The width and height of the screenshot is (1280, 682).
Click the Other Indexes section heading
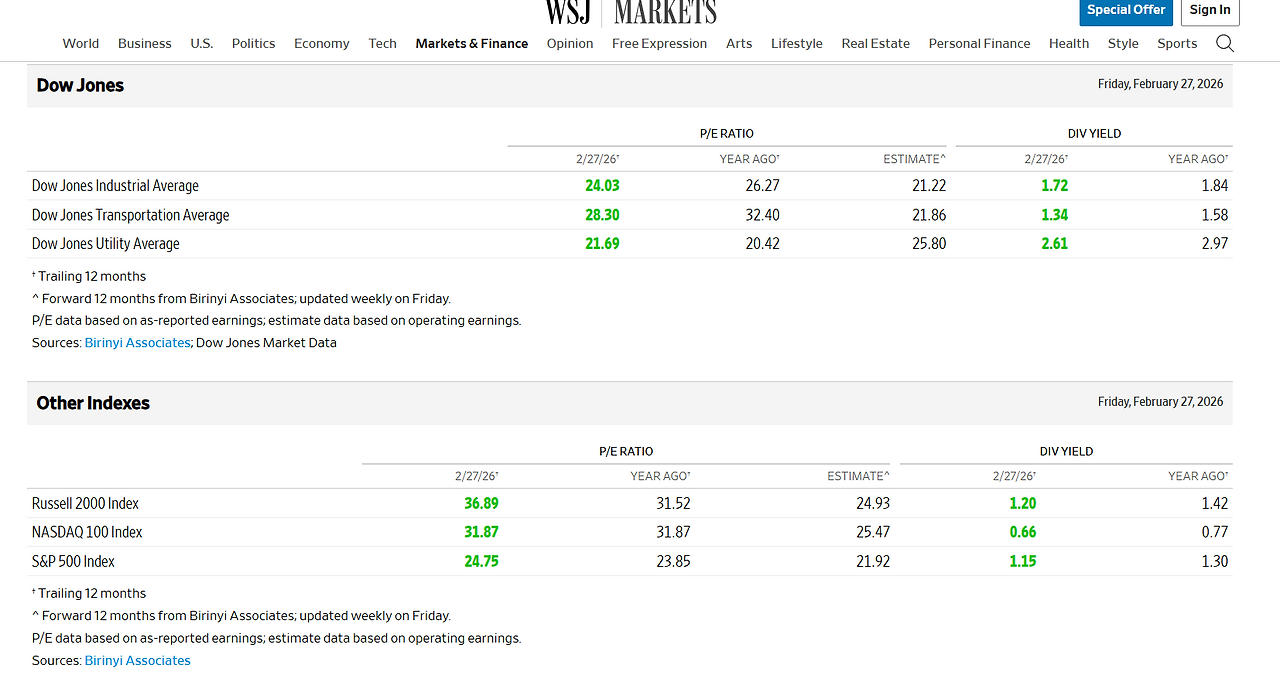93,404
